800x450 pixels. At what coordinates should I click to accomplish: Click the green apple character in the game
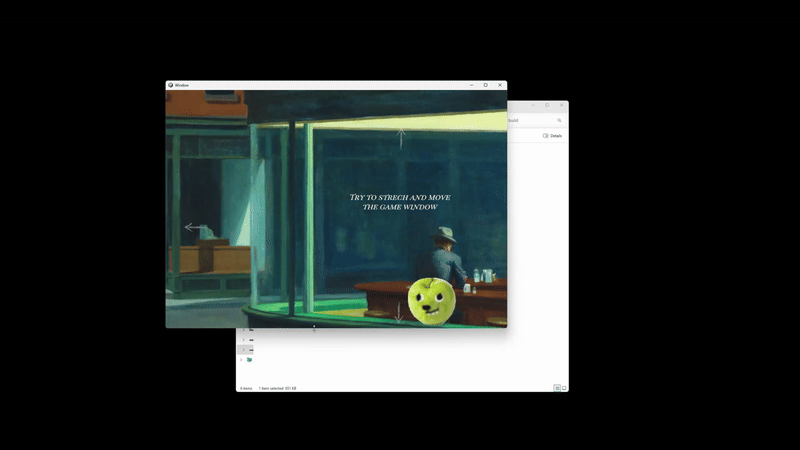(x=432, y=301)
